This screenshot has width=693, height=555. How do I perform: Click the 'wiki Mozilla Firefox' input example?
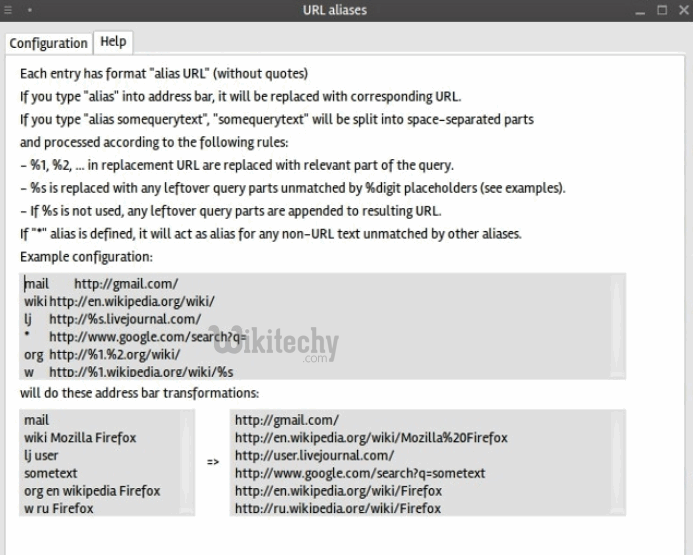[x=80, y=438]
